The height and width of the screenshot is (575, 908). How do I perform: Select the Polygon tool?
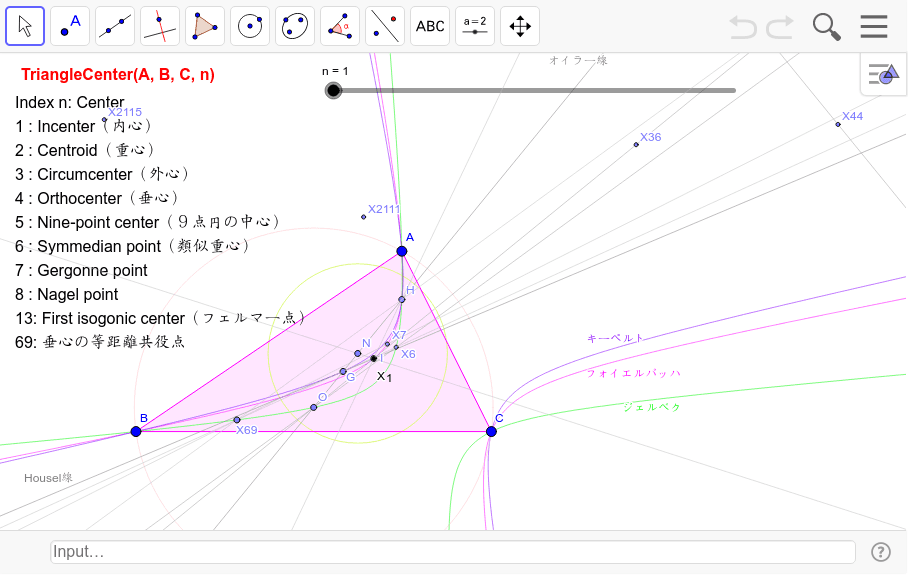click(205, 26)
